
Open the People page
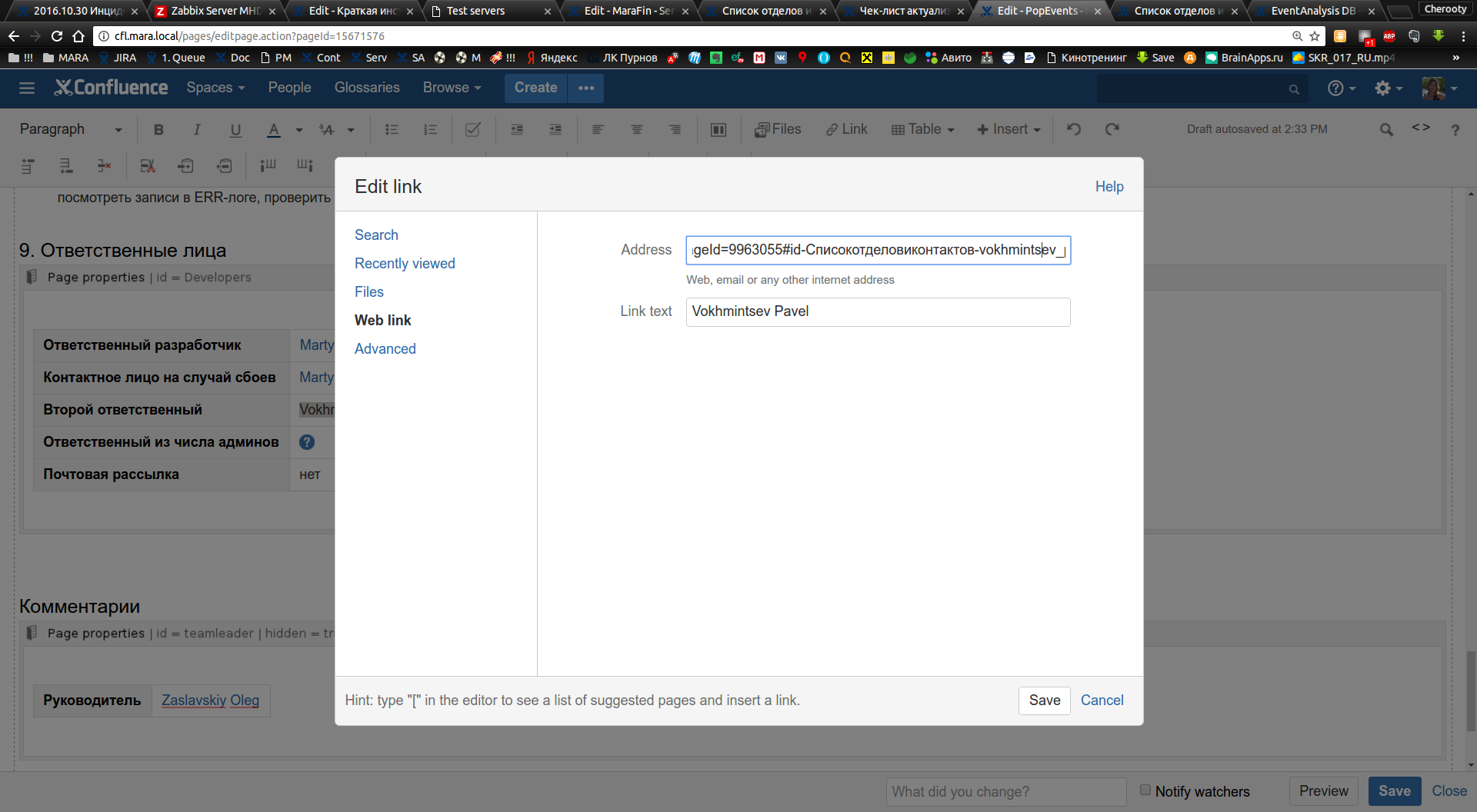pos(289,88)
